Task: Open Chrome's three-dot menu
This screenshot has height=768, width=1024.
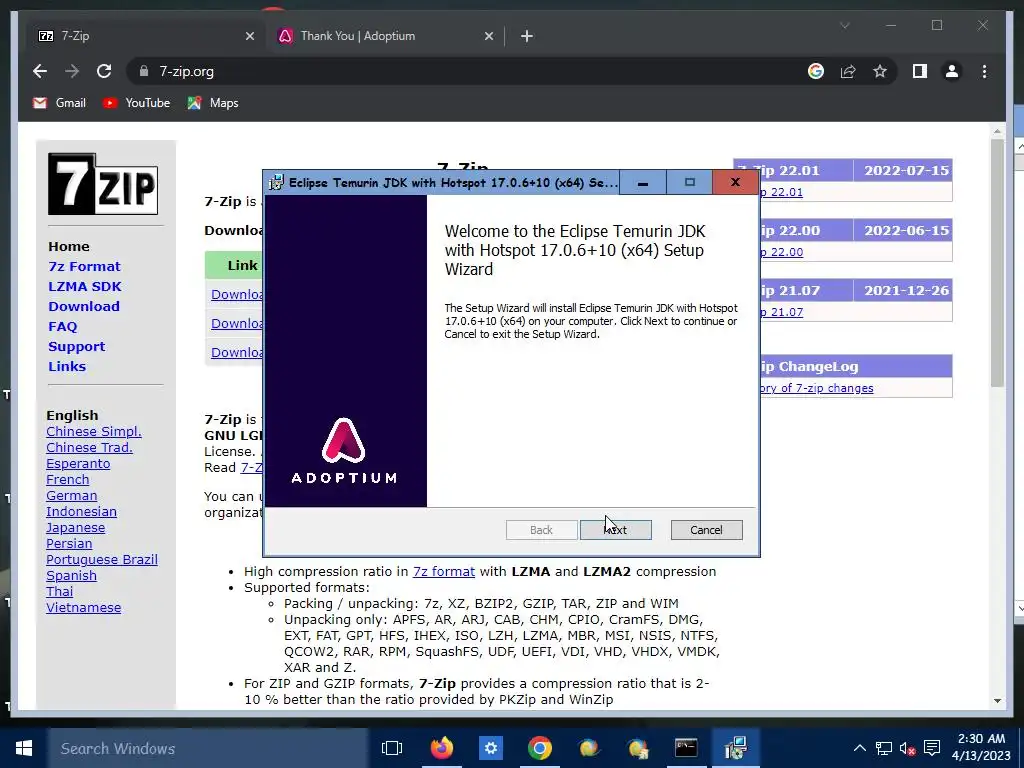Action: coord(984,71)
